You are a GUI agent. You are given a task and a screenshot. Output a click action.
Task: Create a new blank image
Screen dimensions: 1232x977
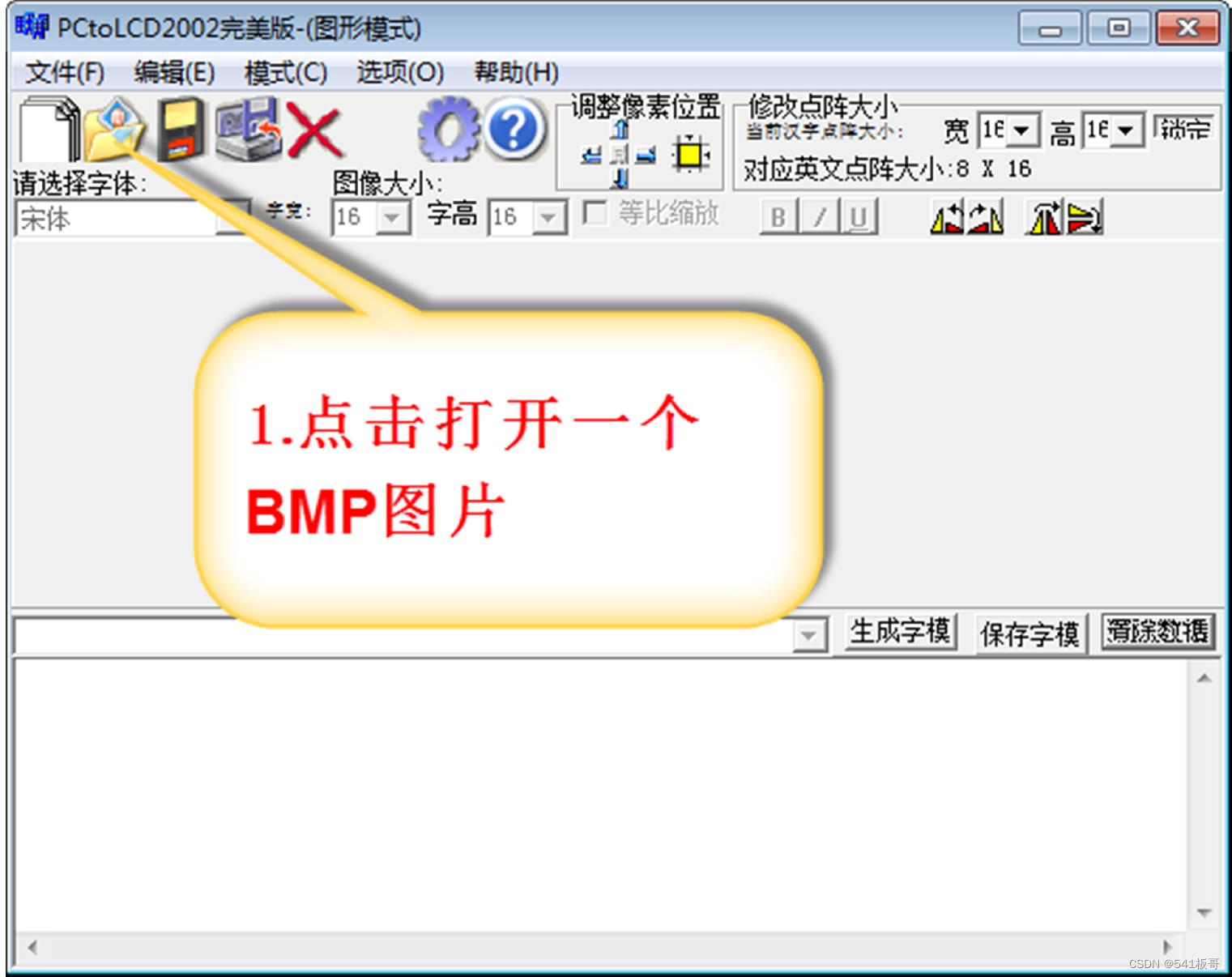[49, 130]
